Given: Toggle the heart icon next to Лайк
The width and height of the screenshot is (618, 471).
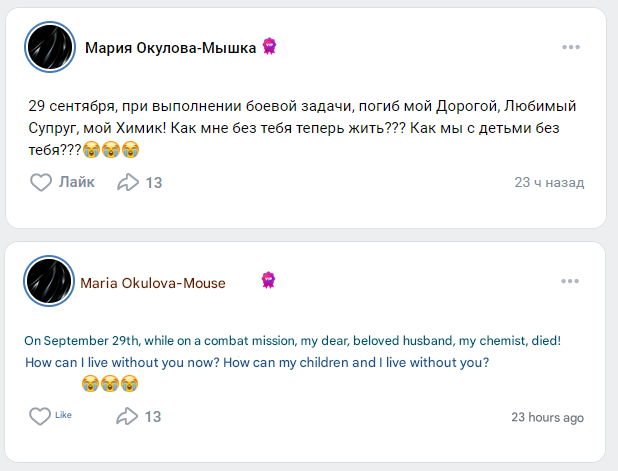Looking at the screenshot, I should coord(41,182).
